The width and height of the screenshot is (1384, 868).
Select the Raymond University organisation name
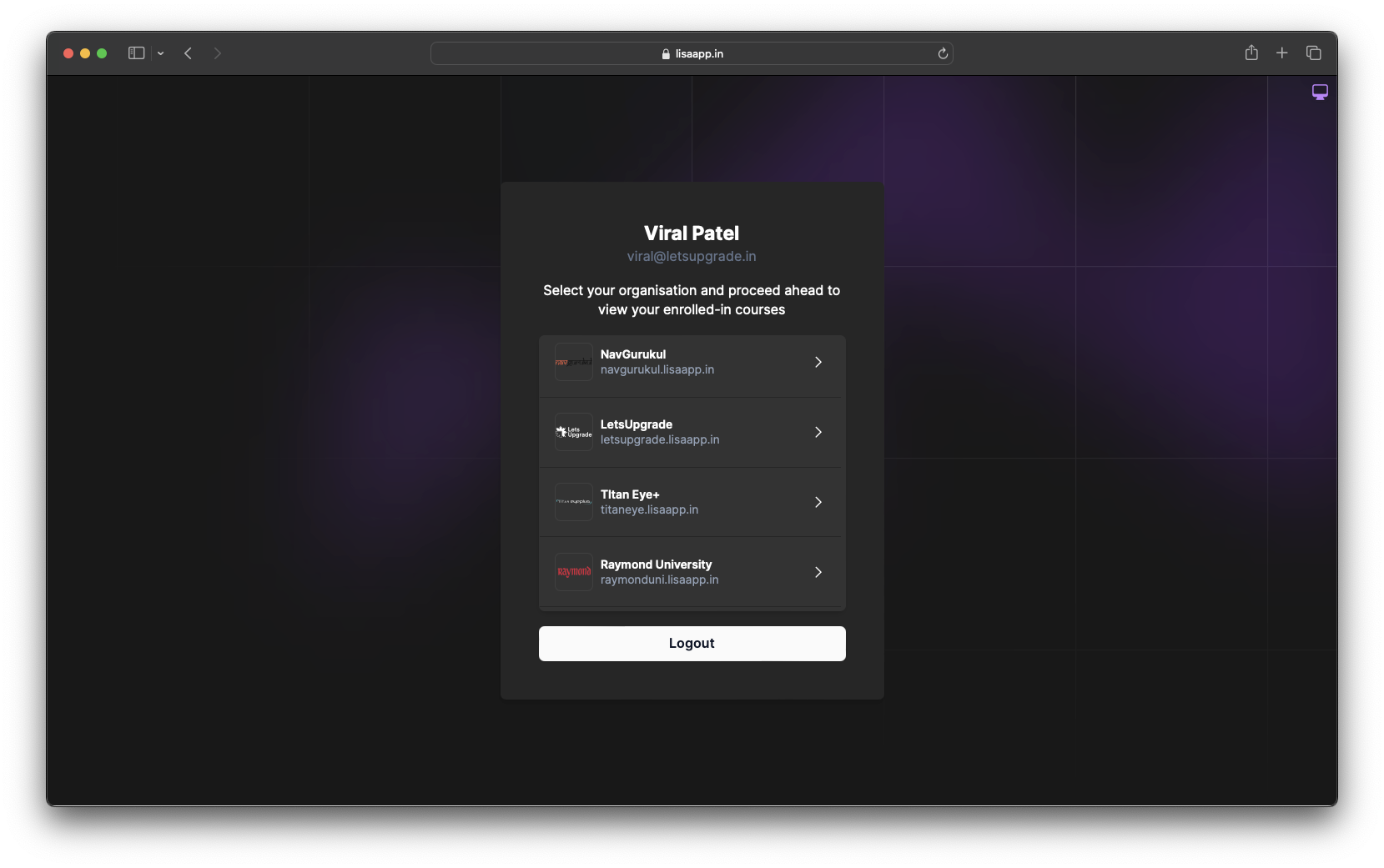coord(657,564)
